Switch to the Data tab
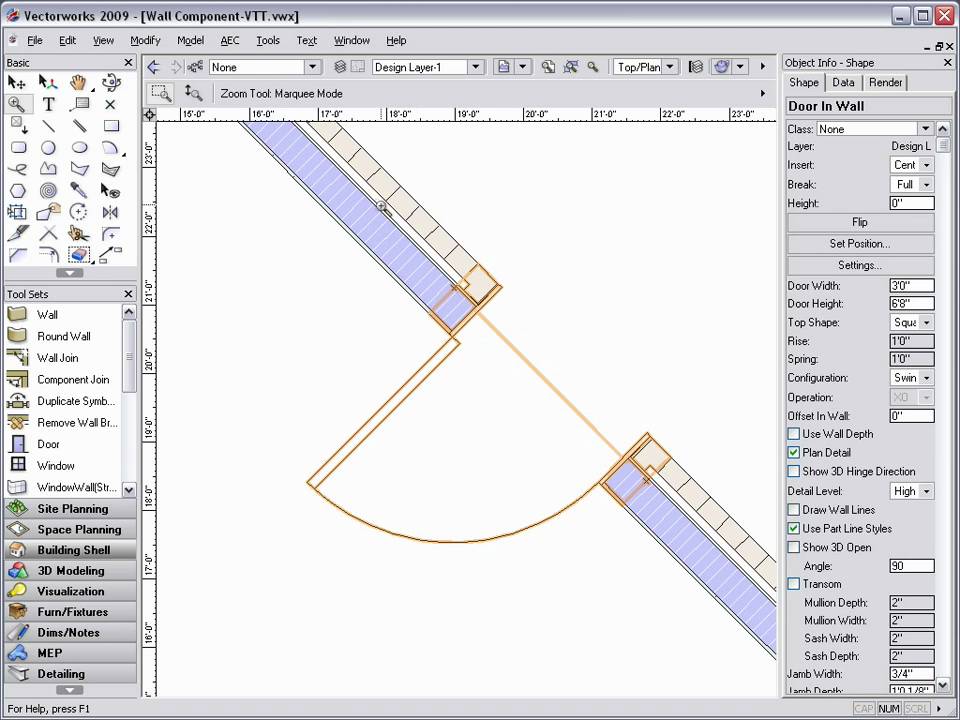Image resolution: width=960 pixels, height=720 pixels. click(x=843, y=82)
